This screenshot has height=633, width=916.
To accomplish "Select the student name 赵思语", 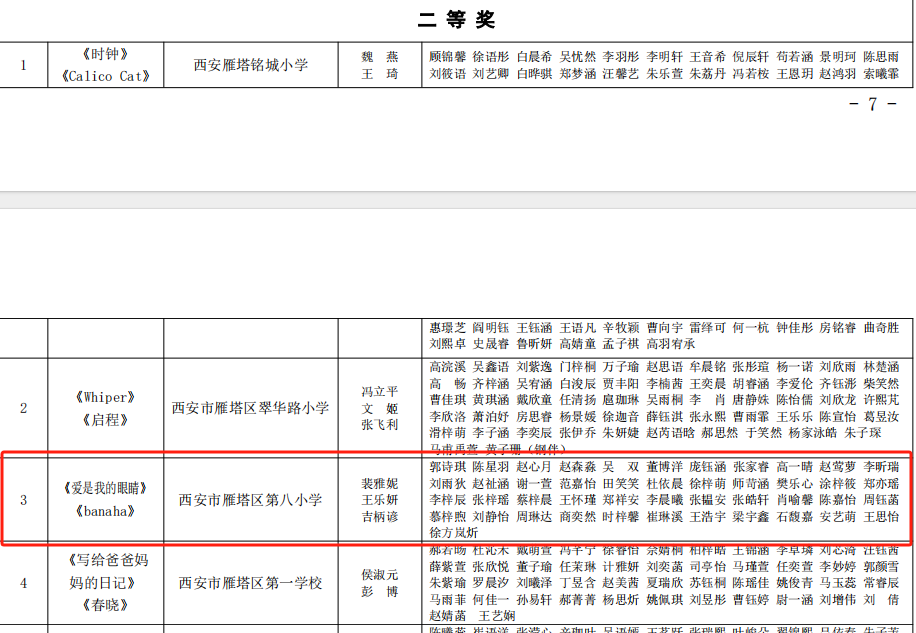I will tap(664, 367).
